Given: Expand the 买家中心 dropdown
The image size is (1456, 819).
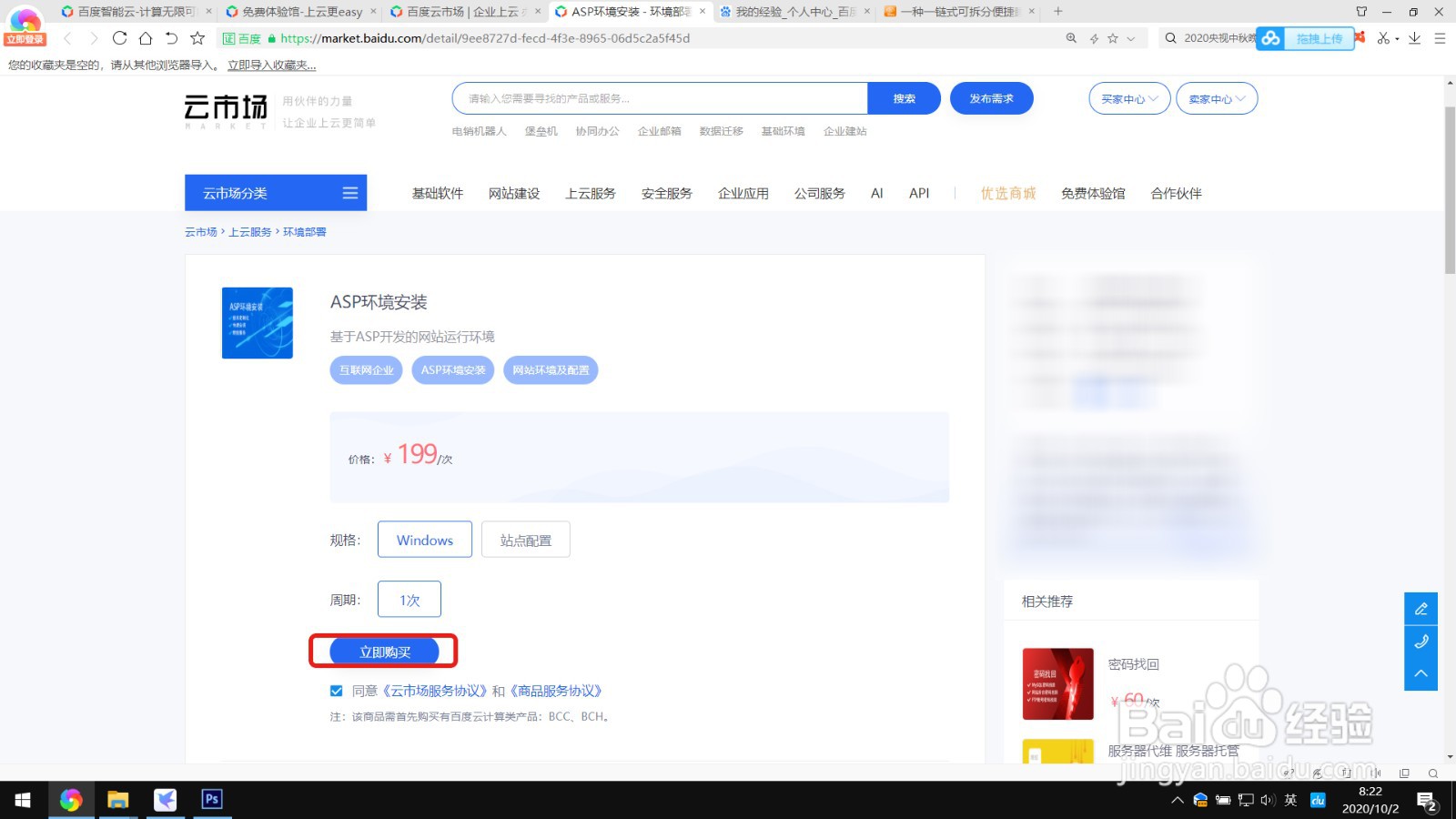Looking at the screenshot, I should (x=1129, y=98).
